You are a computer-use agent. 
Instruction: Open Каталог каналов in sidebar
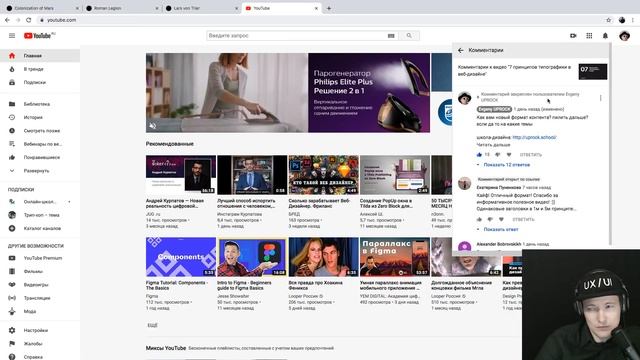coord(40,229)
